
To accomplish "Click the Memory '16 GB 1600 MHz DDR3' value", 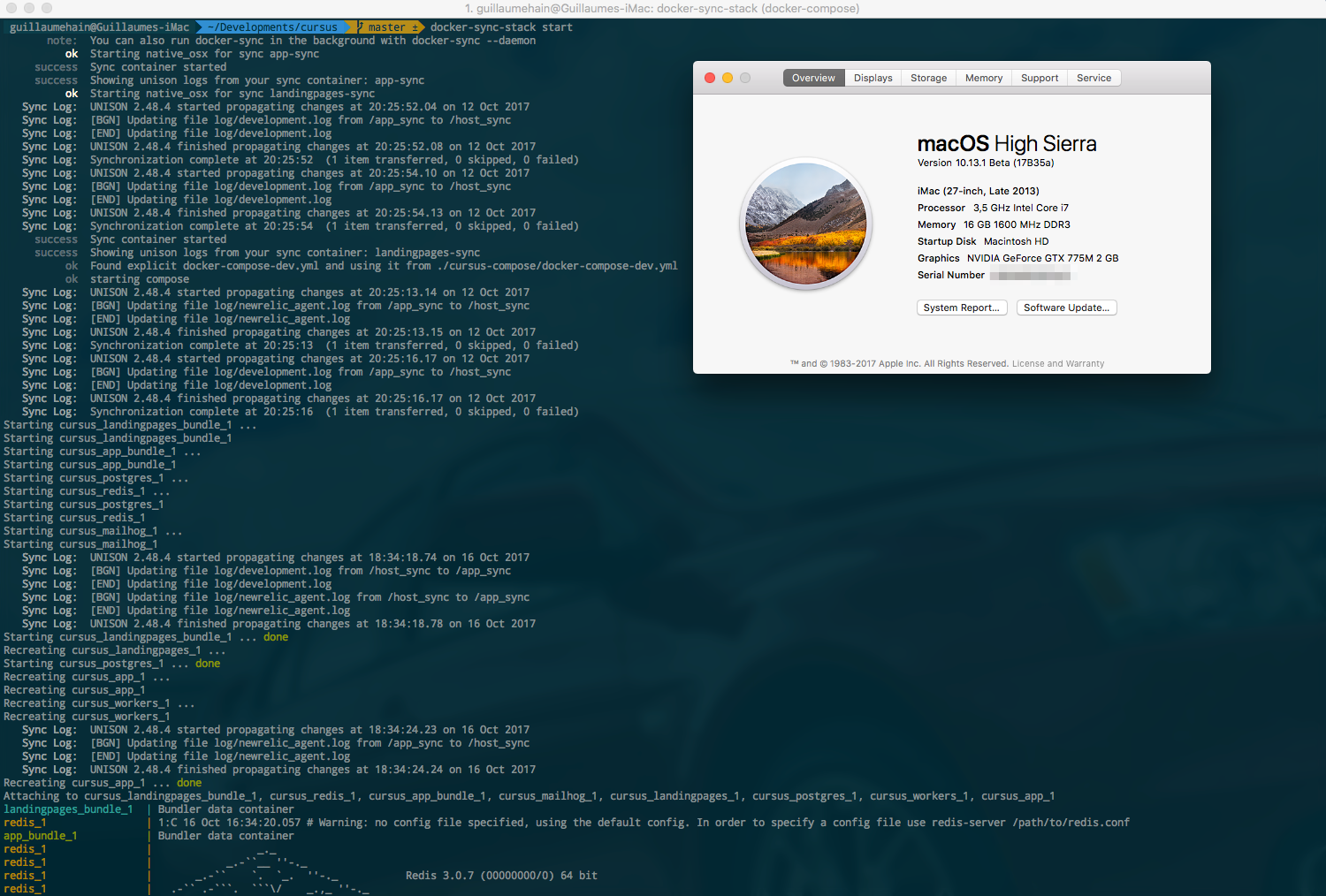I will click(1017, 224).
